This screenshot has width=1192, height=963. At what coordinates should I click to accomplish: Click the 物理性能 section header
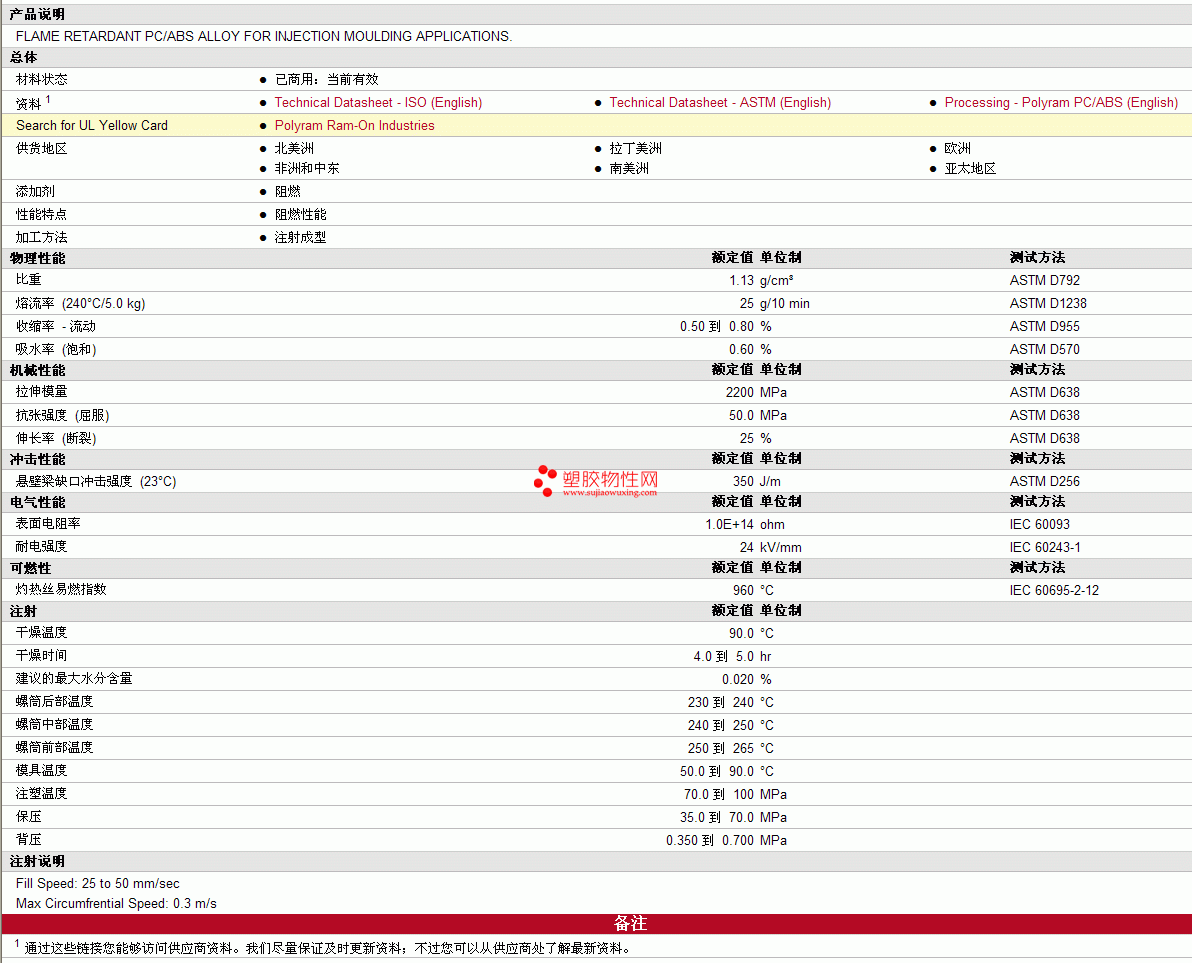tap(38, 258)
